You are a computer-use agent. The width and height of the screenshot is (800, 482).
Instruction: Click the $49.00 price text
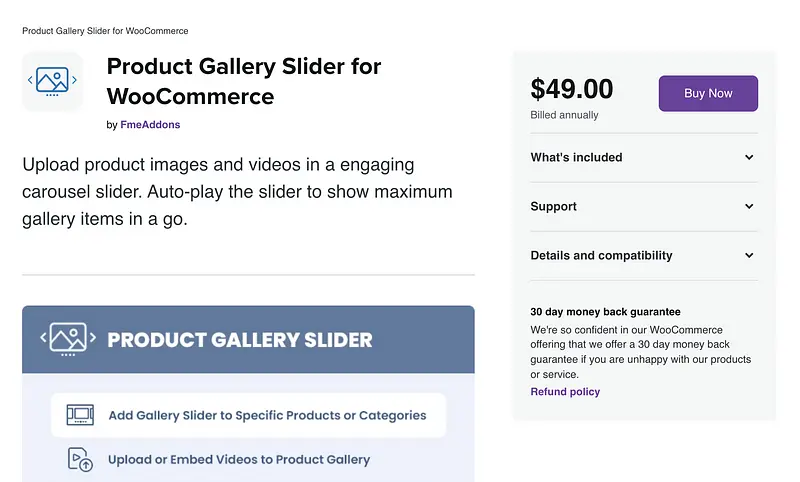572,90
